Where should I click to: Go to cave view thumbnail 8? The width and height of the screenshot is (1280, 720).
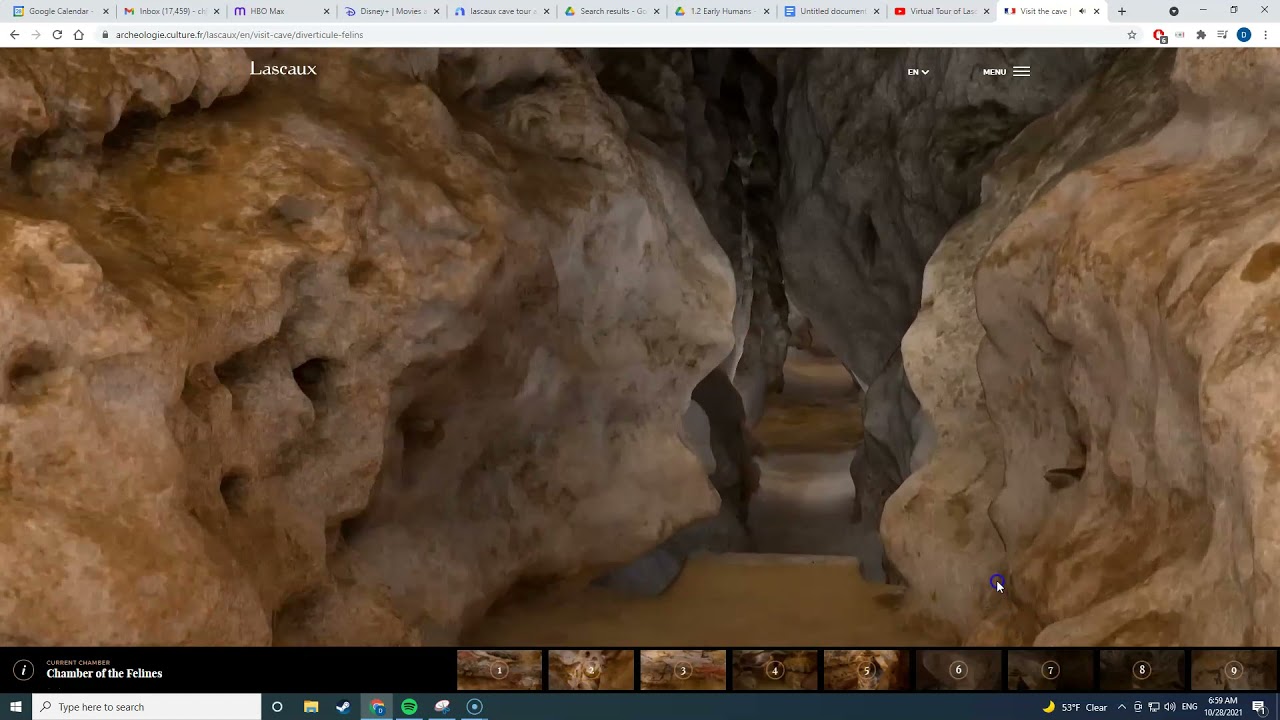[x=1142, y=670]
